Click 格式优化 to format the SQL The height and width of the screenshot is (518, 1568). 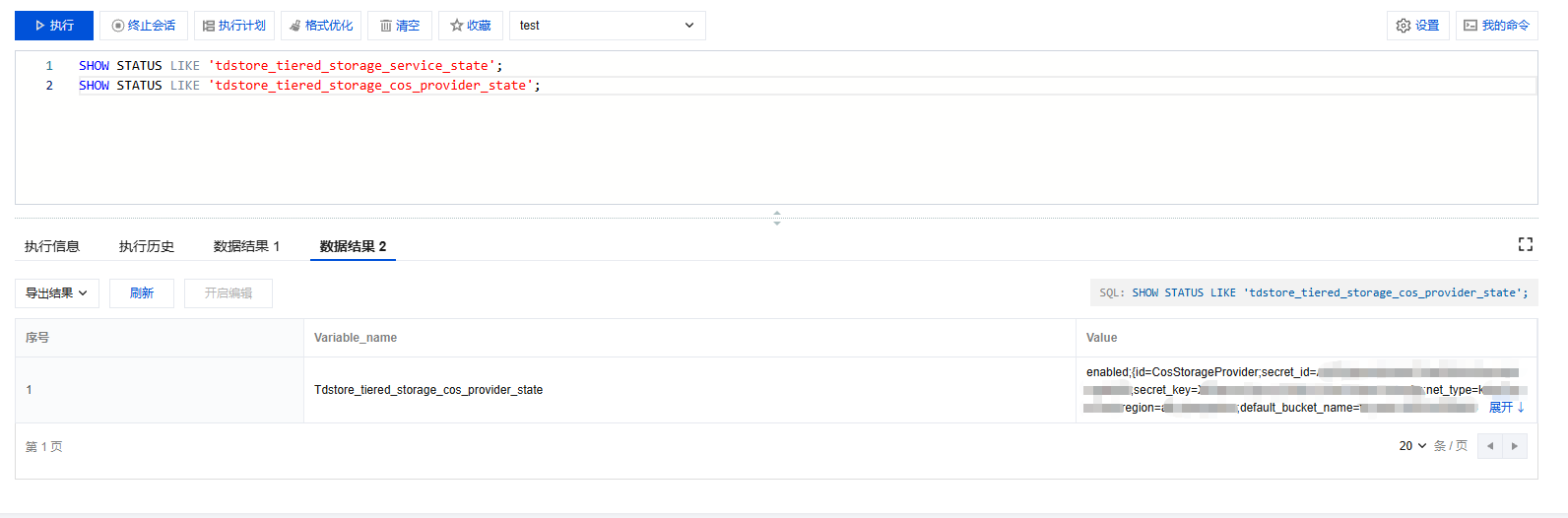click(321, 26)
